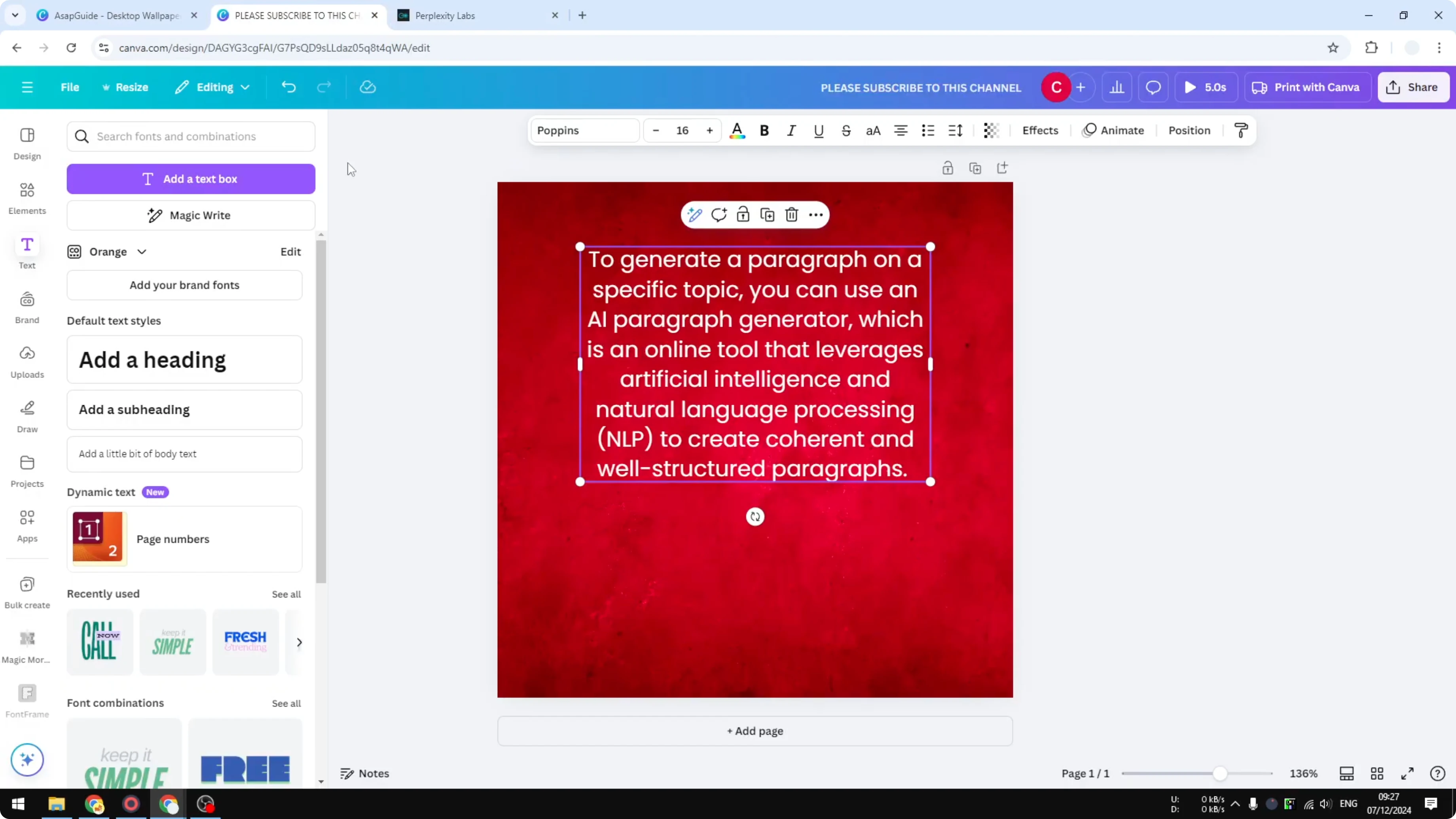Add a comment to the text element
The height and width of the screenshot is (819, 1456).
719,215
